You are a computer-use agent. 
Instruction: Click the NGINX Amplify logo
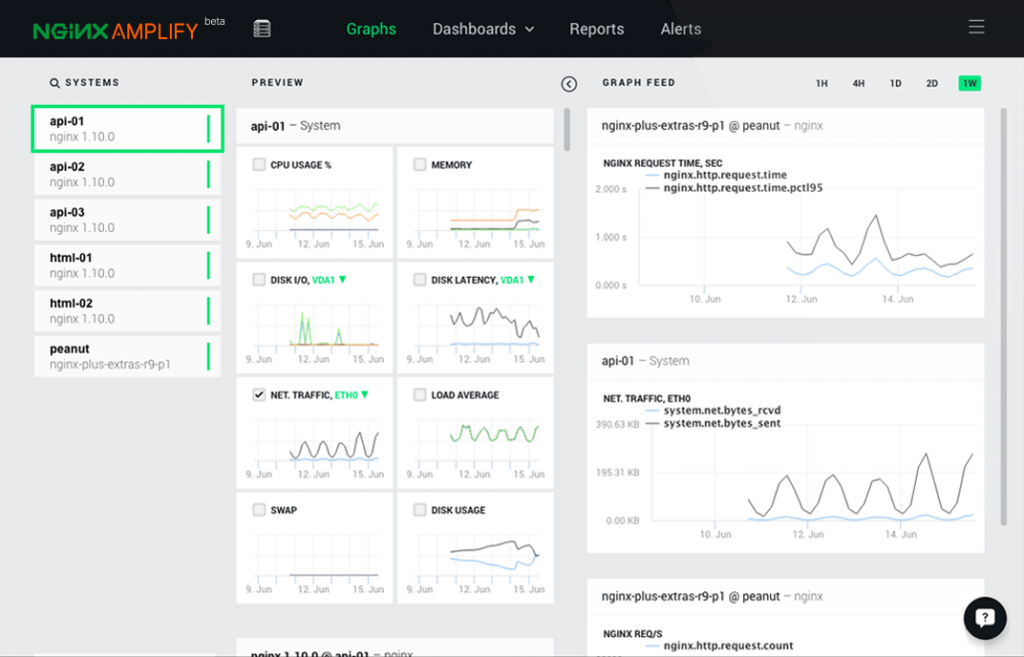[x=116, y=31]
